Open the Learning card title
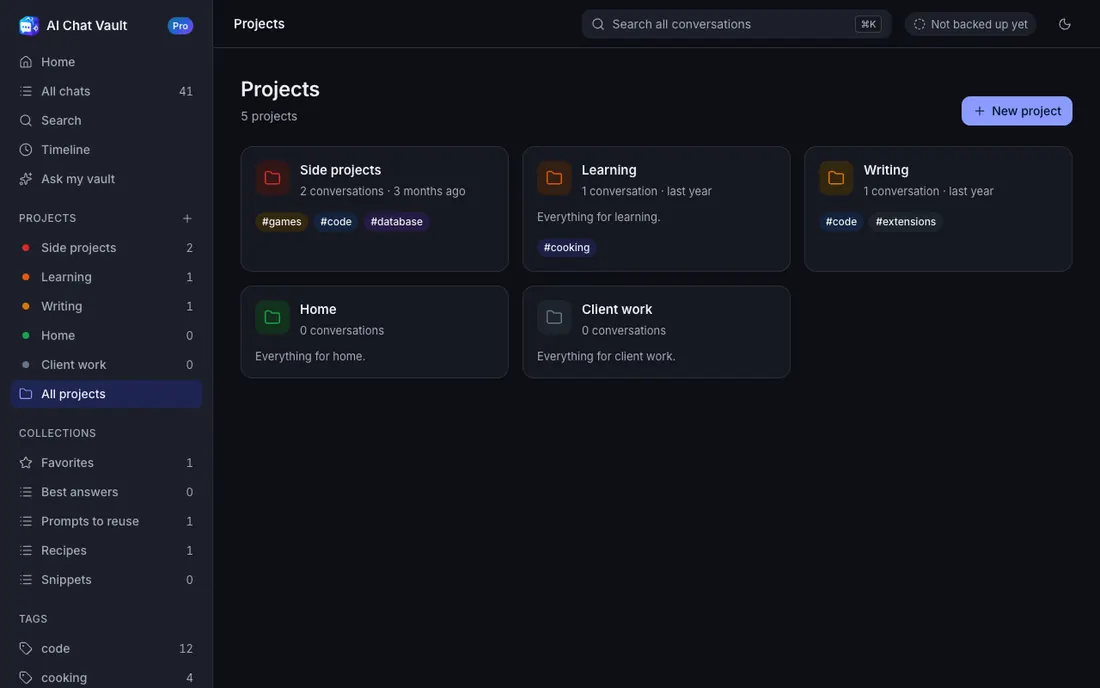1100x688 pixels. [x=609, y=170]
